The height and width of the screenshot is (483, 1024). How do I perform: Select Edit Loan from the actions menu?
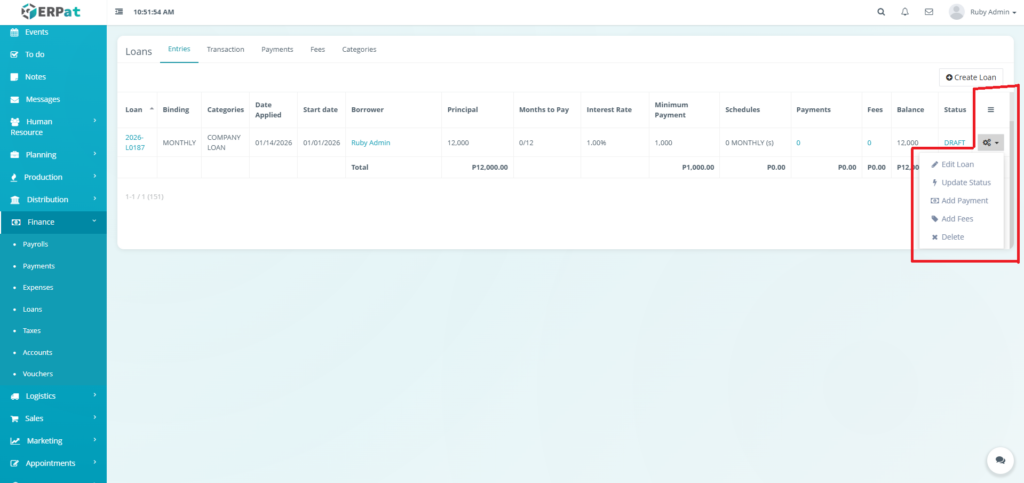957,164
